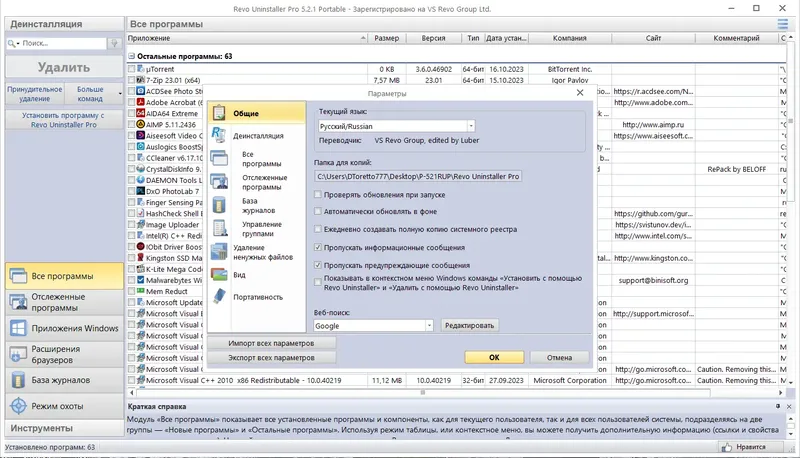Click the Adobe Acrobat row icon
Screen dimensions: 800x458
(141, 102)
